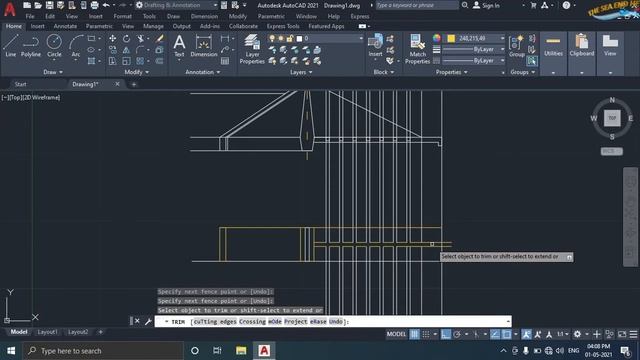Screen dimensions: 640x360
Task: Open the Insert block tool
Action: tap(375, 46)
